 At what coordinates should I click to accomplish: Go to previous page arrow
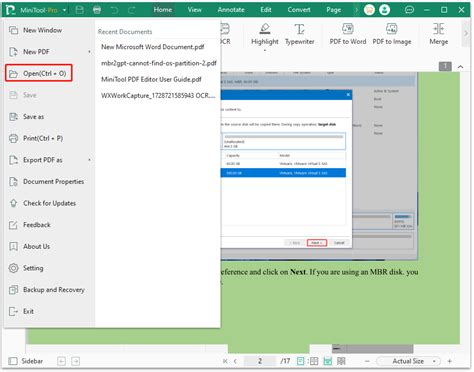pyautogui.click(x=235, y=361)
